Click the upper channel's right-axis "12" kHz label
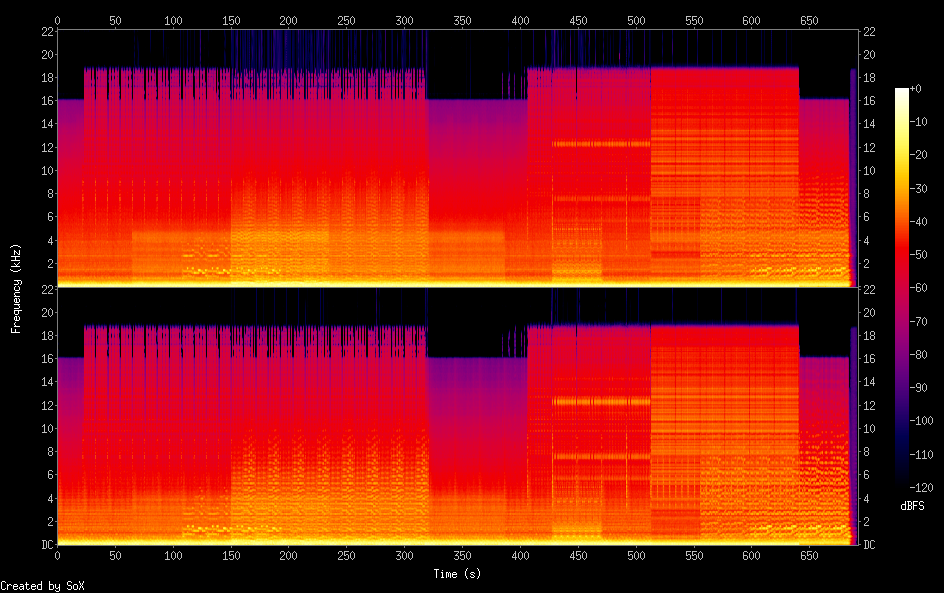 coord(869,147)
